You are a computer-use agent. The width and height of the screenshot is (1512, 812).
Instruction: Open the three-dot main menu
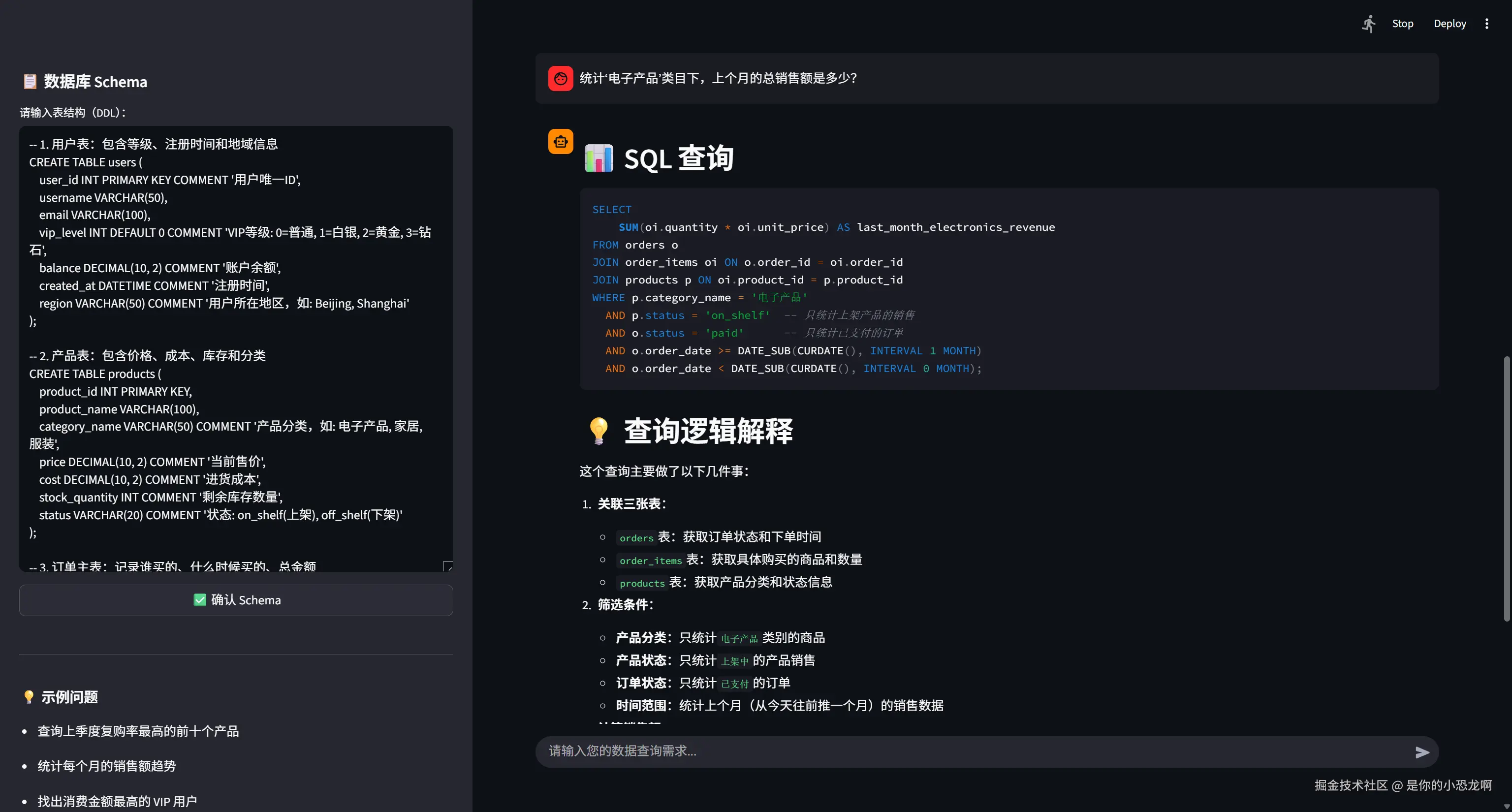pyautogui.click(x=1486, y=24)
